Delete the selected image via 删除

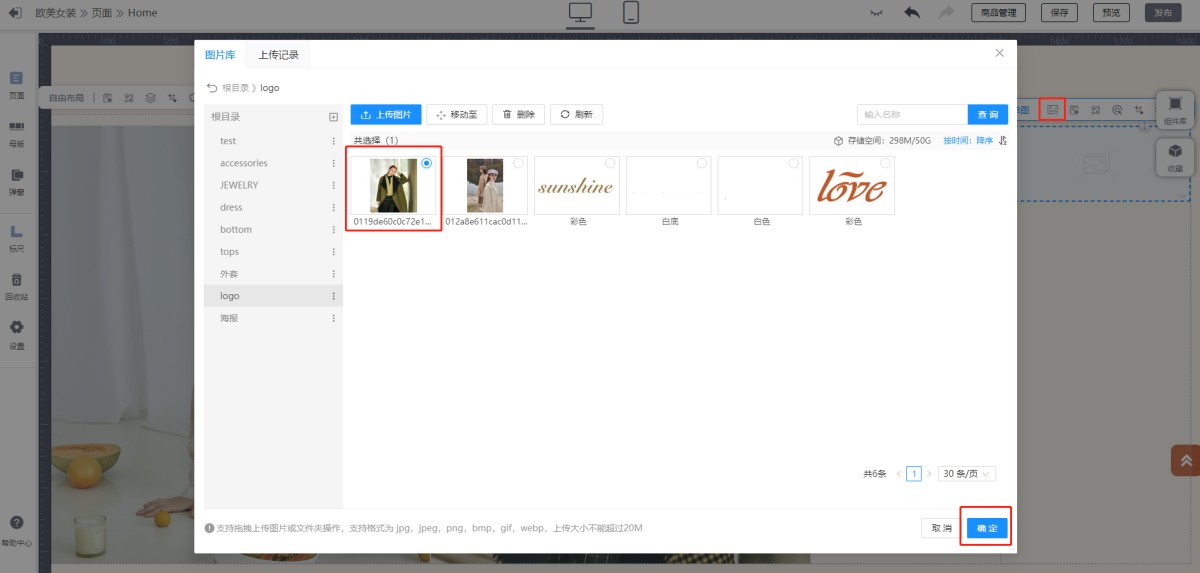tap(519, 115)
